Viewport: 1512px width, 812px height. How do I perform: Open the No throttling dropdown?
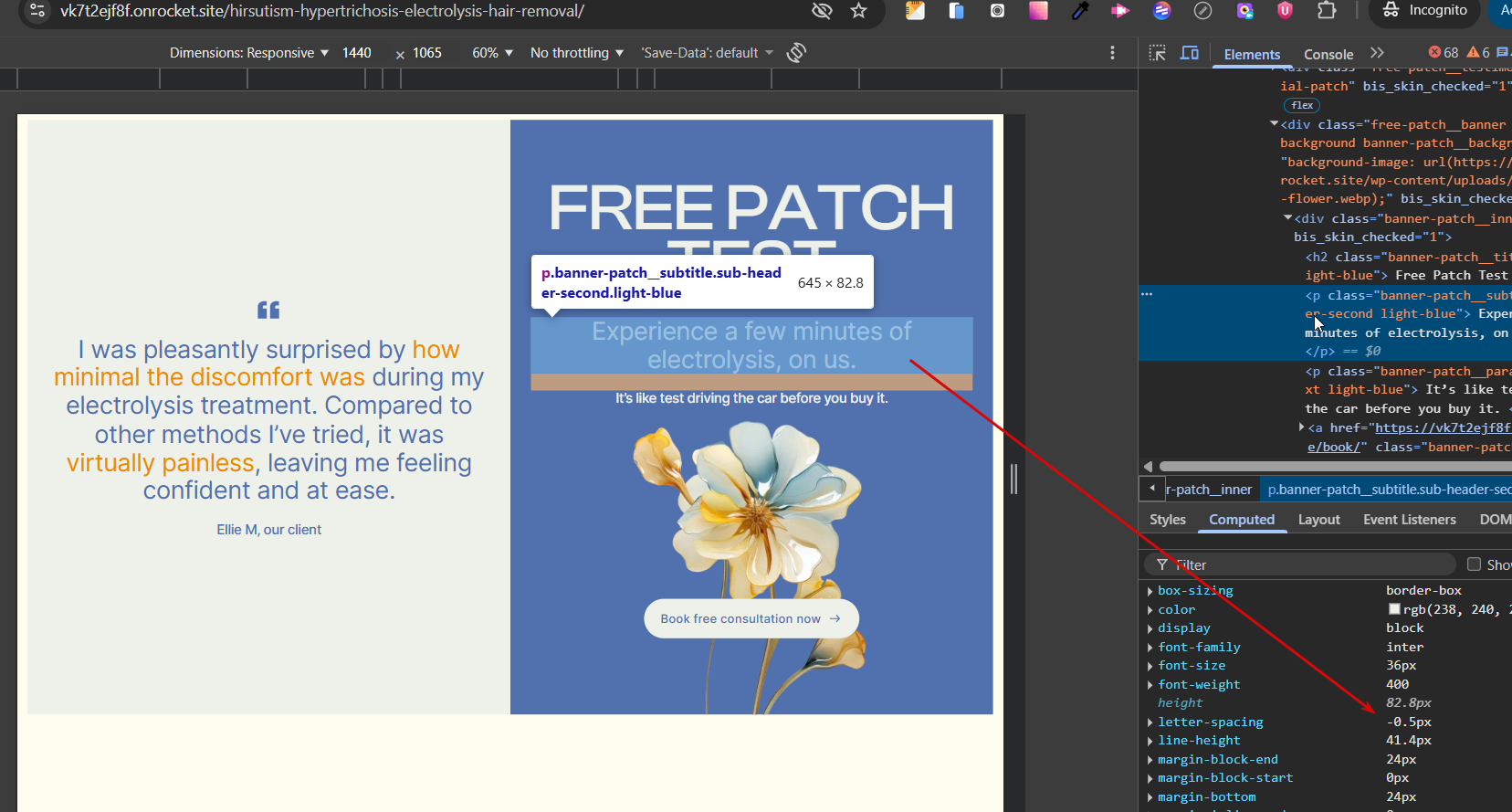[576, 53]
